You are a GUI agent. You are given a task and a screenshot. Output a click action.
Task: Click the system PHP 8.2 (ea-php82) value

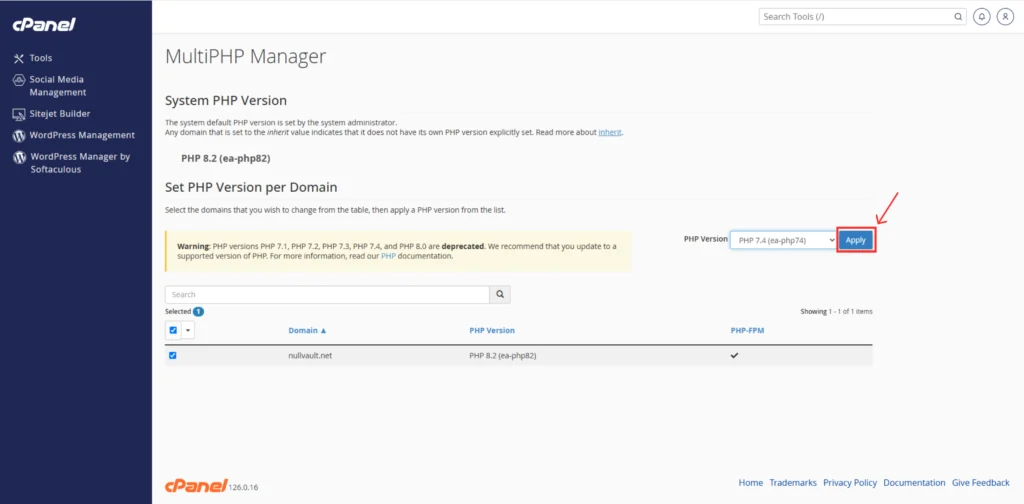[226, 159]
